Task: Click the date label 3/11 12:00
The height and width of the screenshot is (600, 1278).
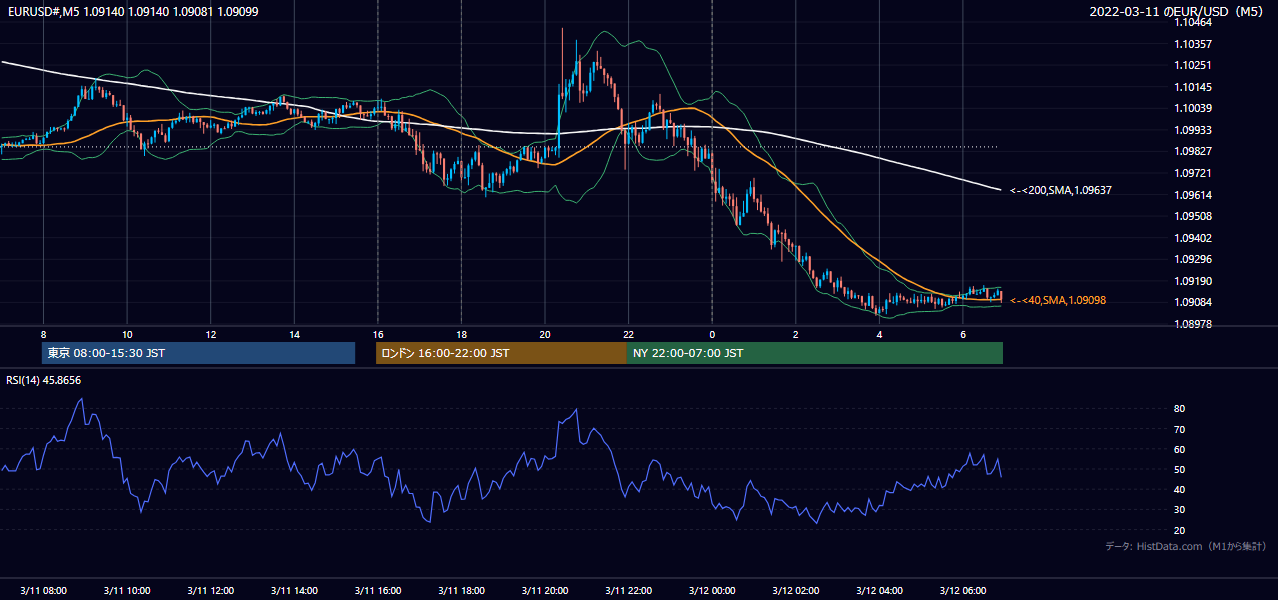Action: pos(210,591)
